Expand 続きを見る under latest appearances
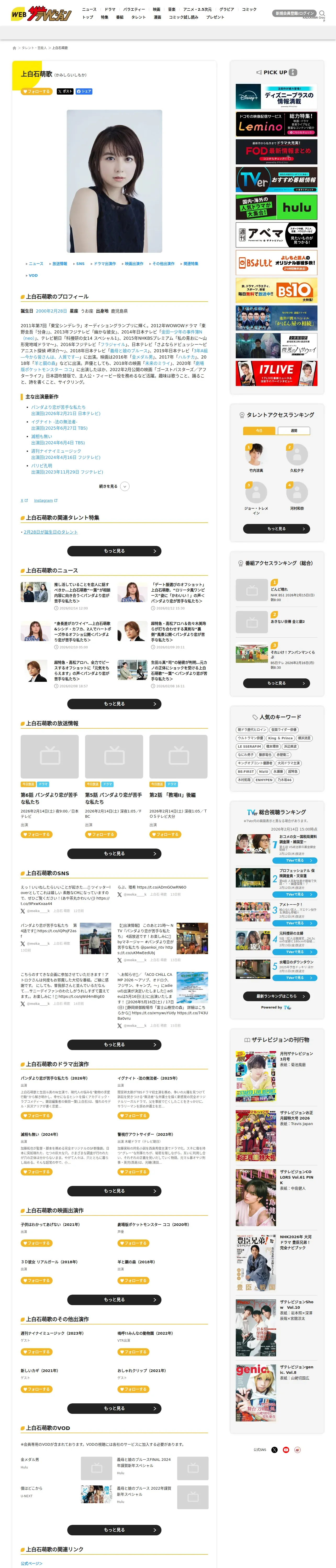Image resolution: width=336 pixels, height=1568 pixels. coord(114,486)
